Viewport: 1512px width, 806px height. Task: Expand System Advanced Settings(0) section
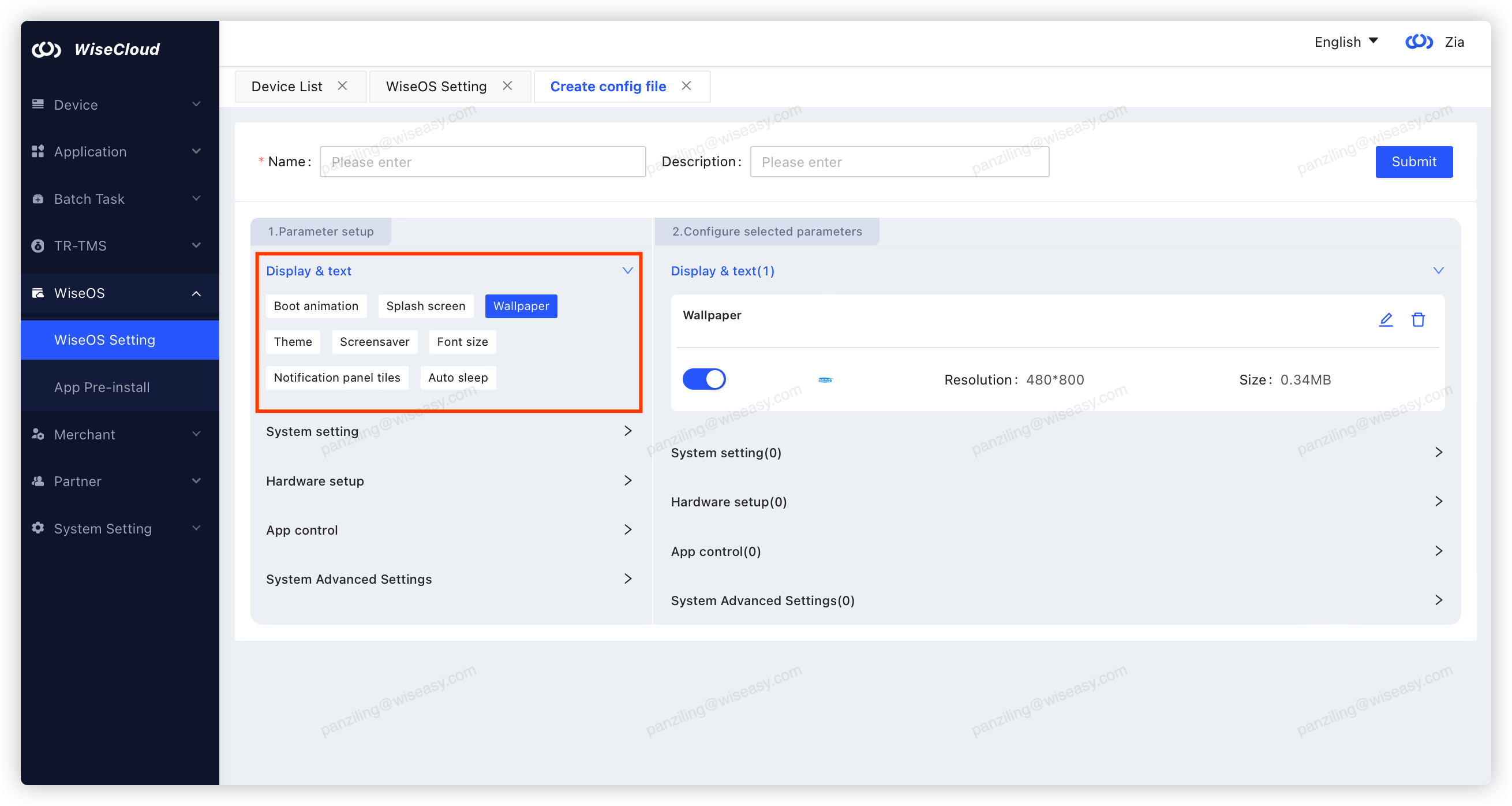coord(1439,600)
